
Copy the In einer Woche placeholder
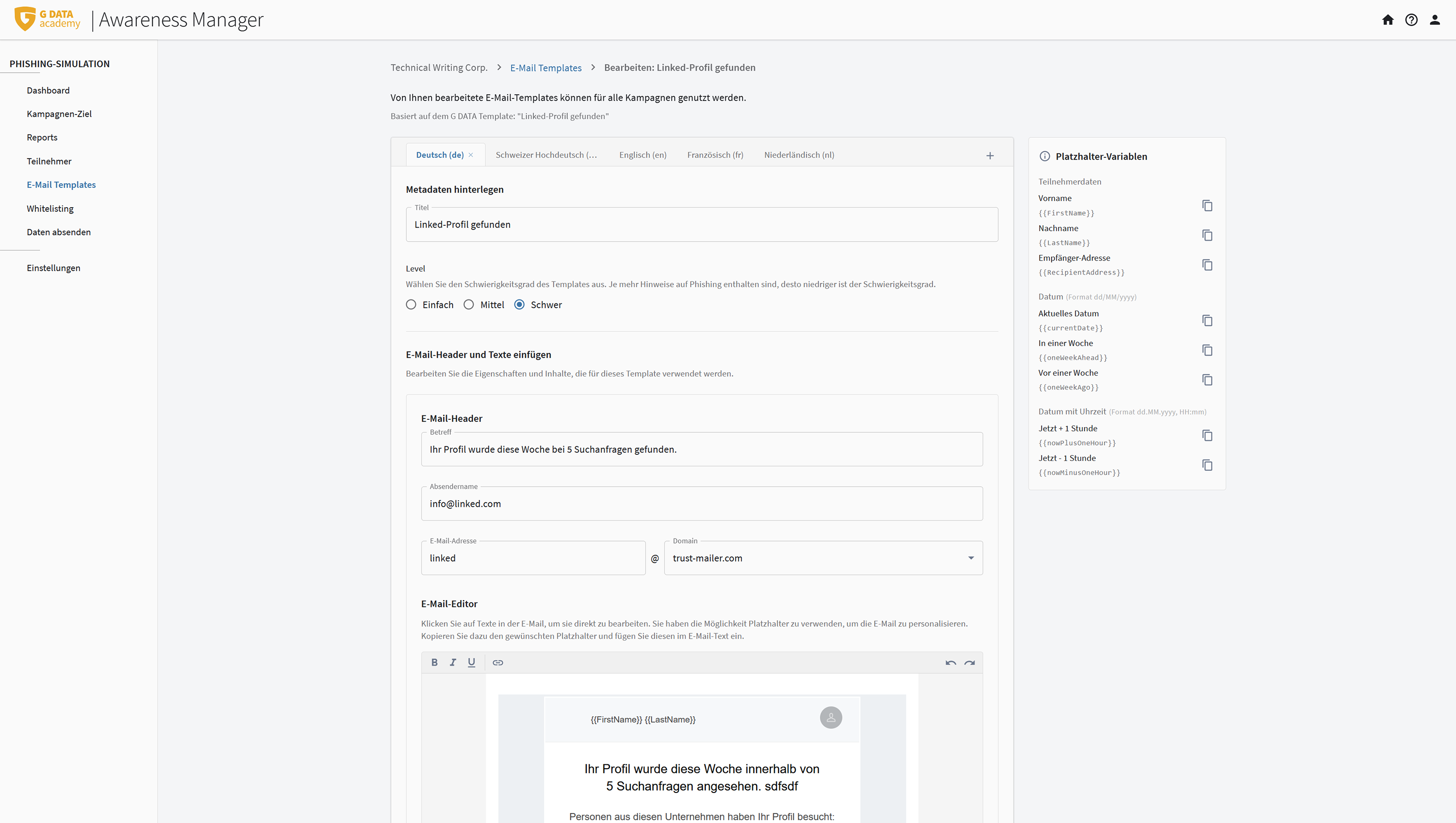coord(1208,350)
